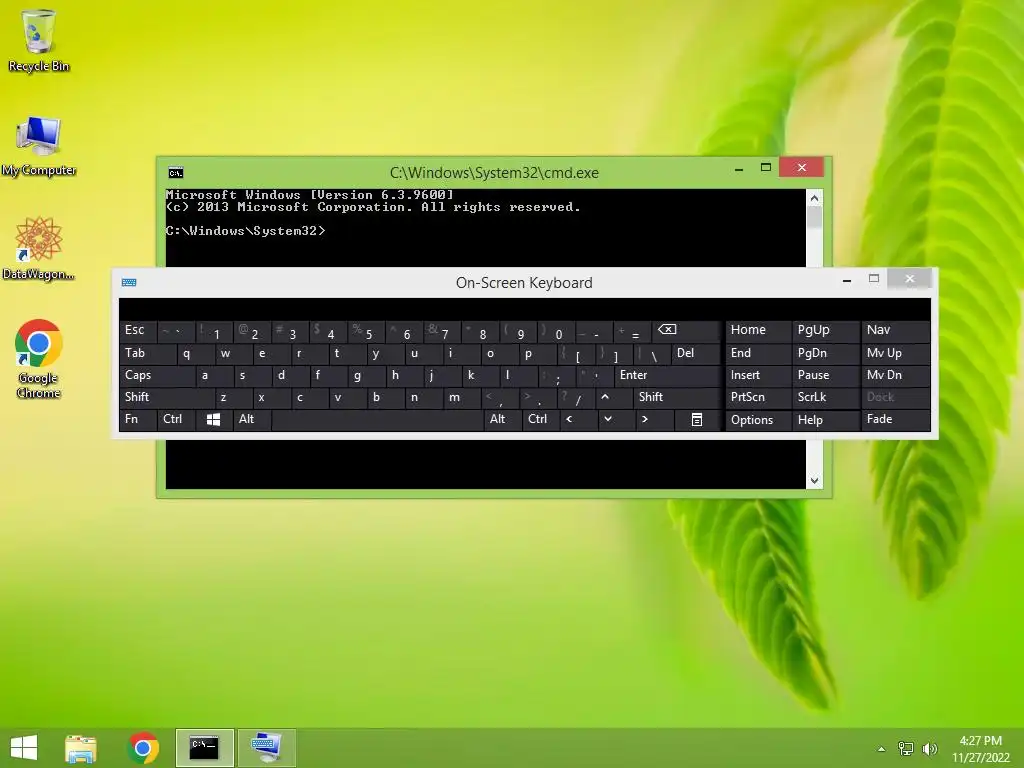The width and height of the screenshot is (1024, 768).
Task: Tap the PgDn key
Action: coord(825,353)
